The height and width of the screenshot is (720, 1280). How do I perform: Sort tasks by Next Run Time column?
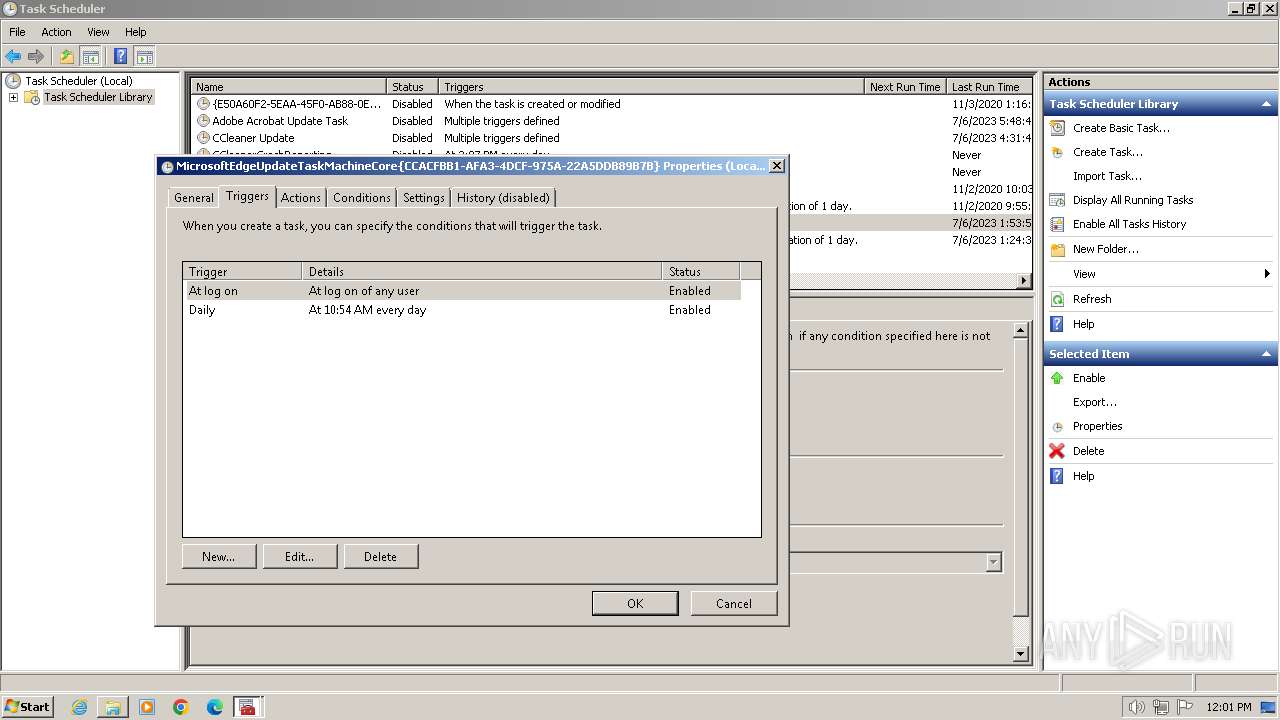[x=905, y=87]
